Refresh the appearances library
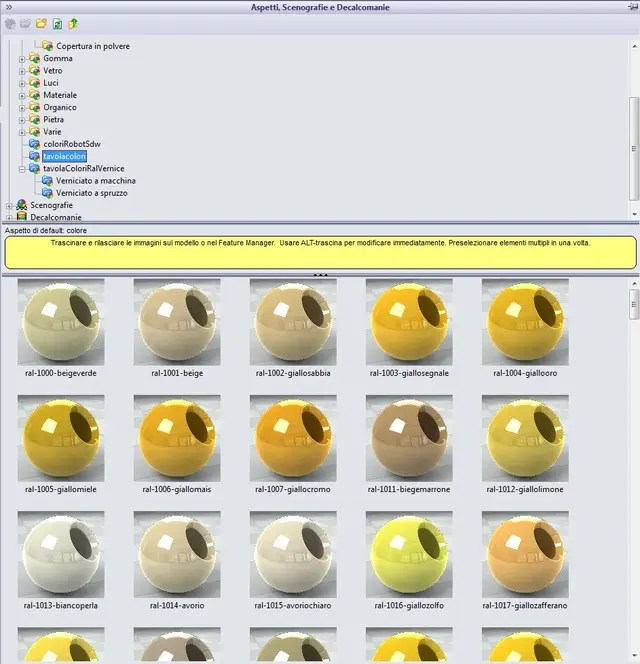Viewport: 640px width, 664px height. pyautogui.click(x=57, y=24)
